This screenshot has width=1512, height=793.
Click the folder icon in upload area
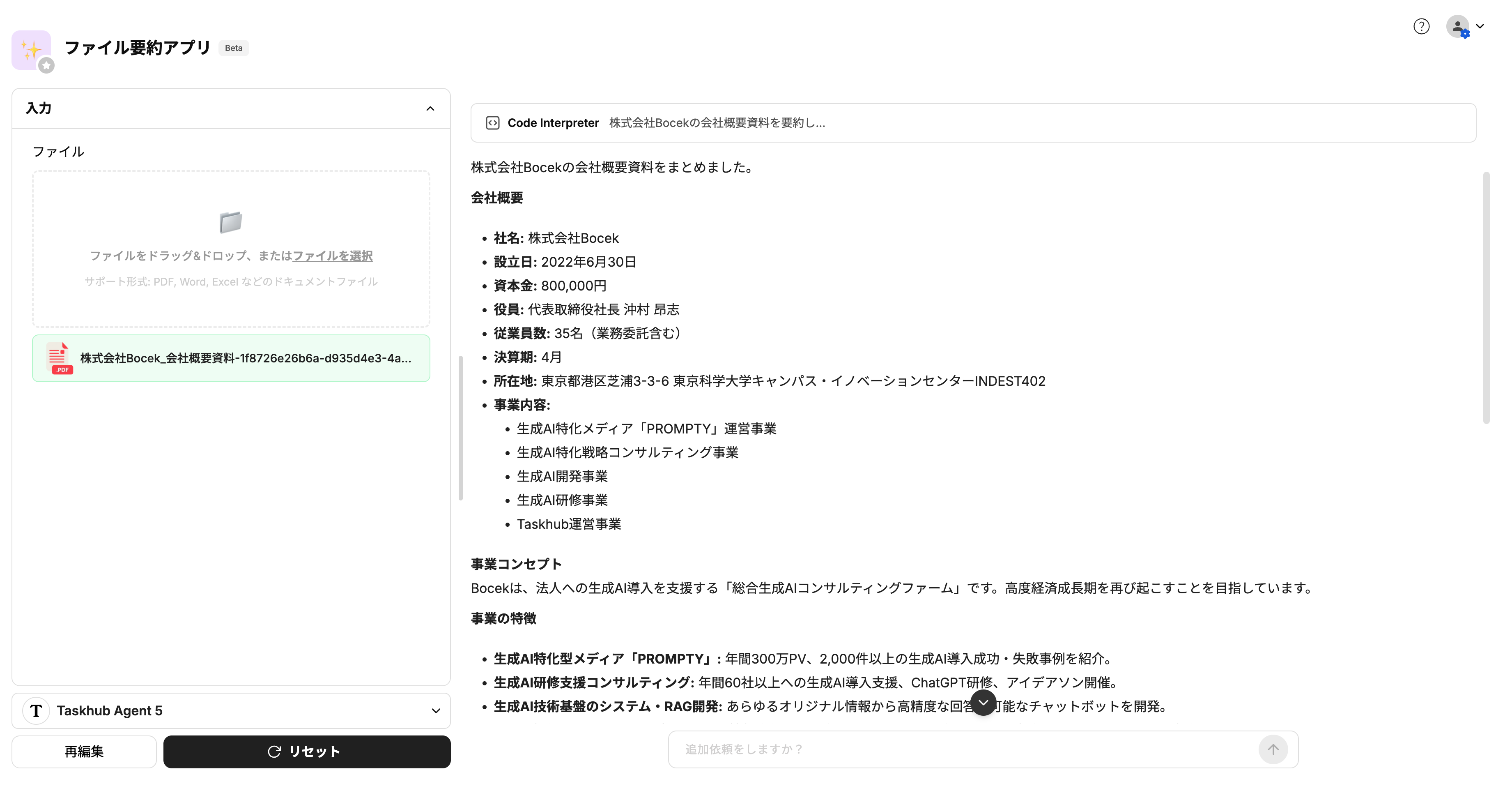point(231,222)
